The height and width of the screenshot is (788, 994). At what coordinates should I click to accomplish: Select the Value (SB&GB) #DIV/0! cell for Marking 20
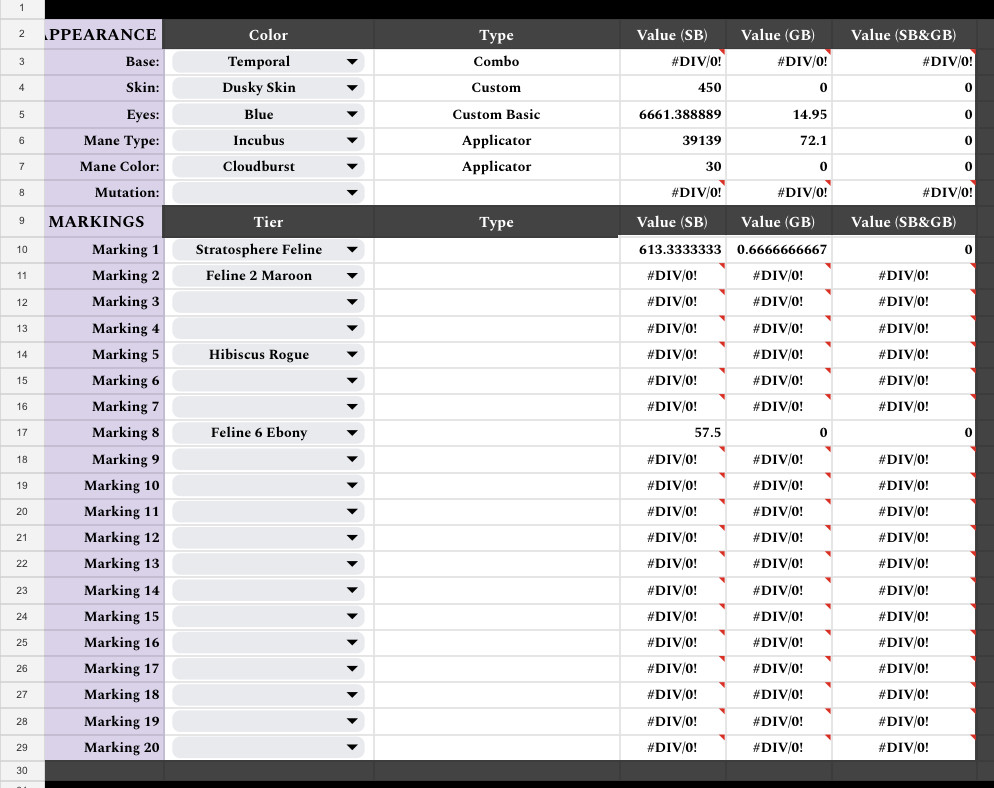click(903, 747)
